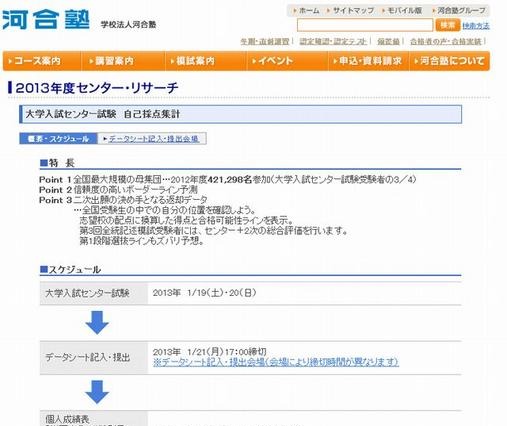
Task: Open the 検索方法 help link
Action: tap(476, 25)
